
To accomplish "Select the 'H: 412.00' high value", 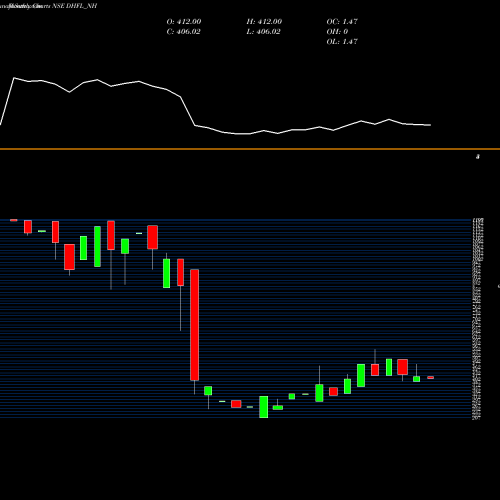I will (x=264, y=22).
